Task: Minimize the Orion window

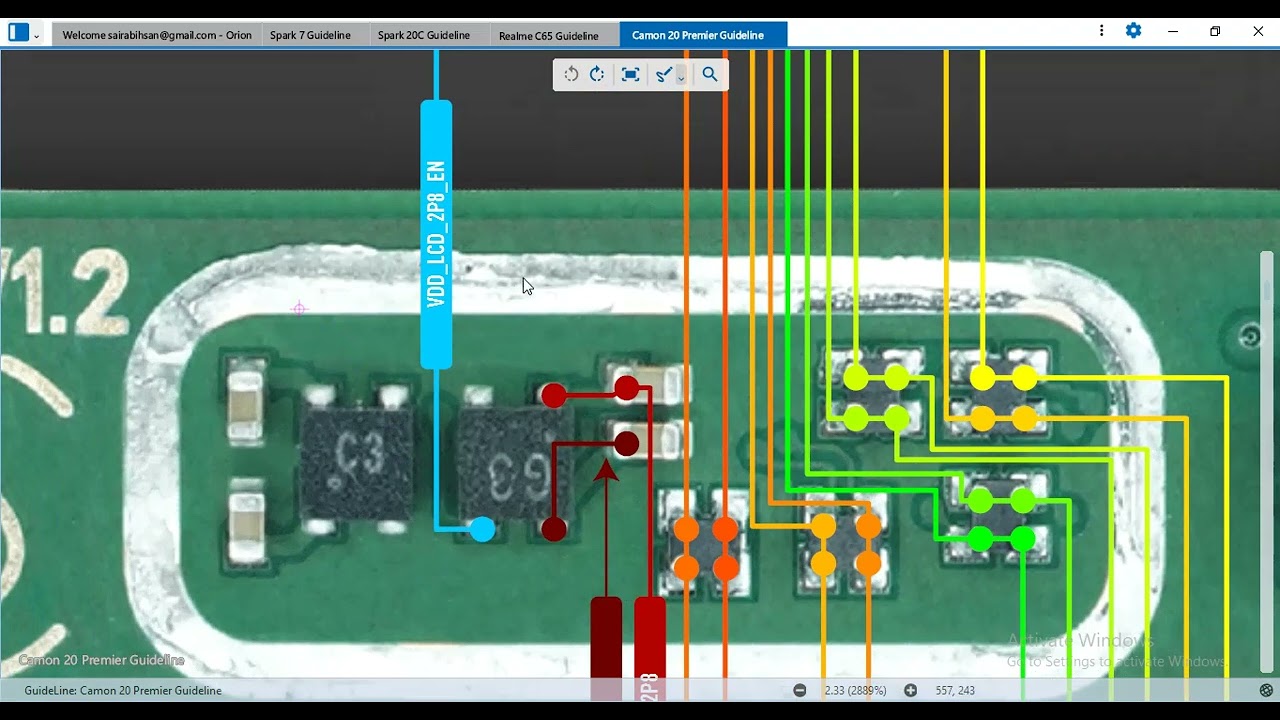Action: pyautogui.click(x=1173, y=31)
